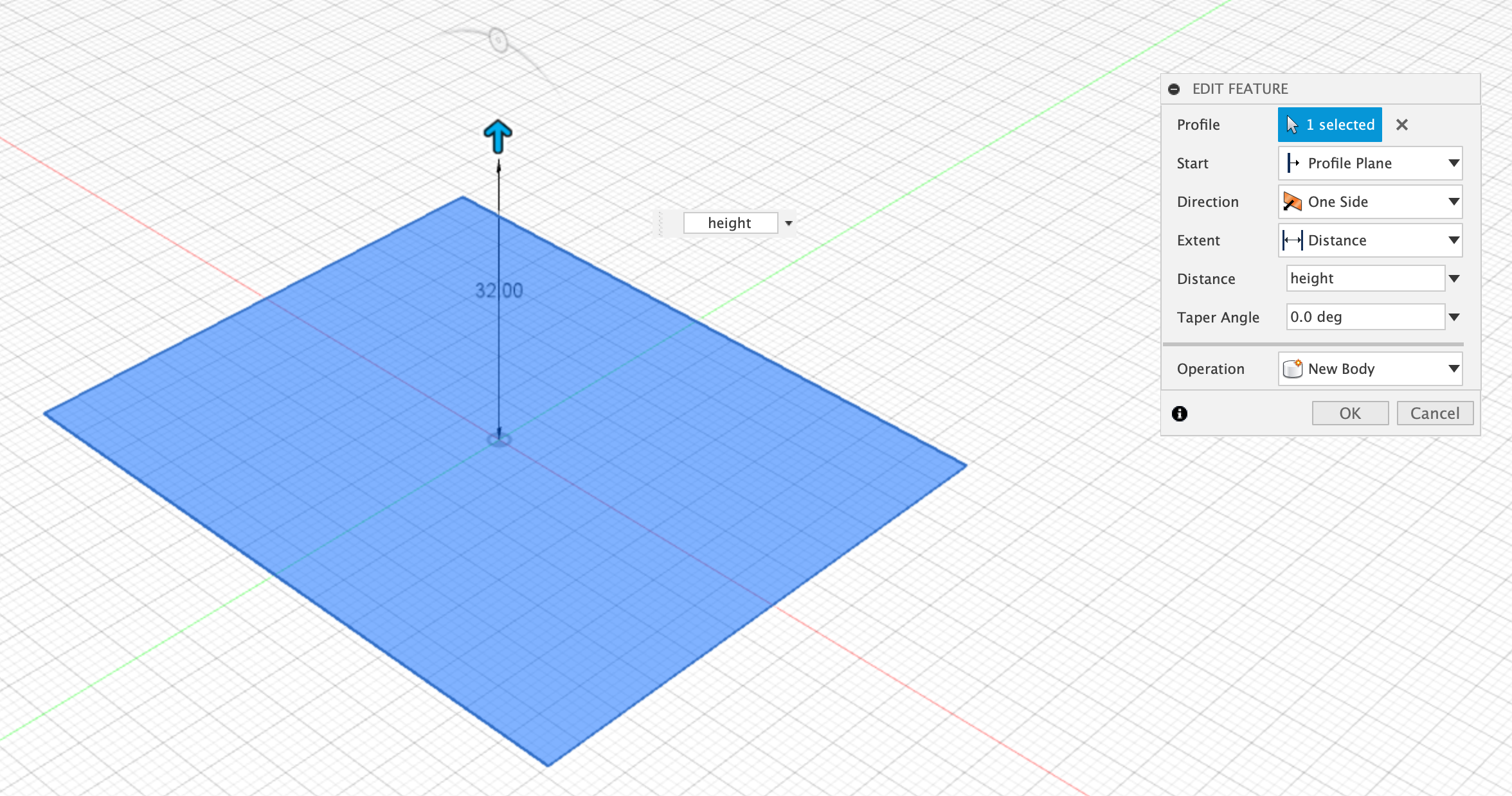The image size is (1512, 796).
Task: Click the taper angle rotation handle
Action: (x=498, y=40)
